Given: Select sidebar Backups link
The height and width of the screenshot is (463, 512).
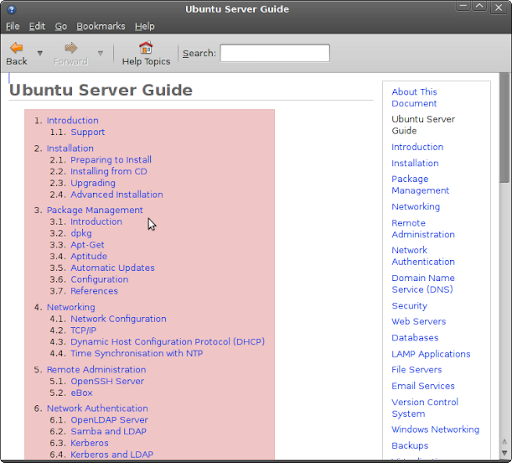Looking at the screenshot, I should (410, 446).
